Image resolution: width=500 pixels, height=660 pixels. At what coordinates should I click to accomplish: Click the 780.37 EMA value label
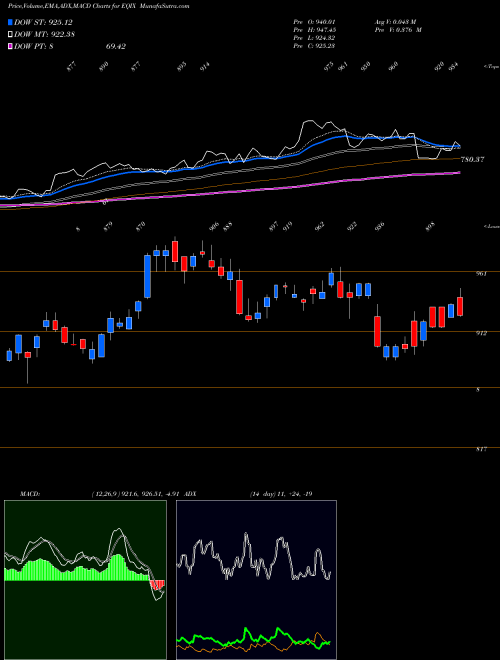[473, 160]
